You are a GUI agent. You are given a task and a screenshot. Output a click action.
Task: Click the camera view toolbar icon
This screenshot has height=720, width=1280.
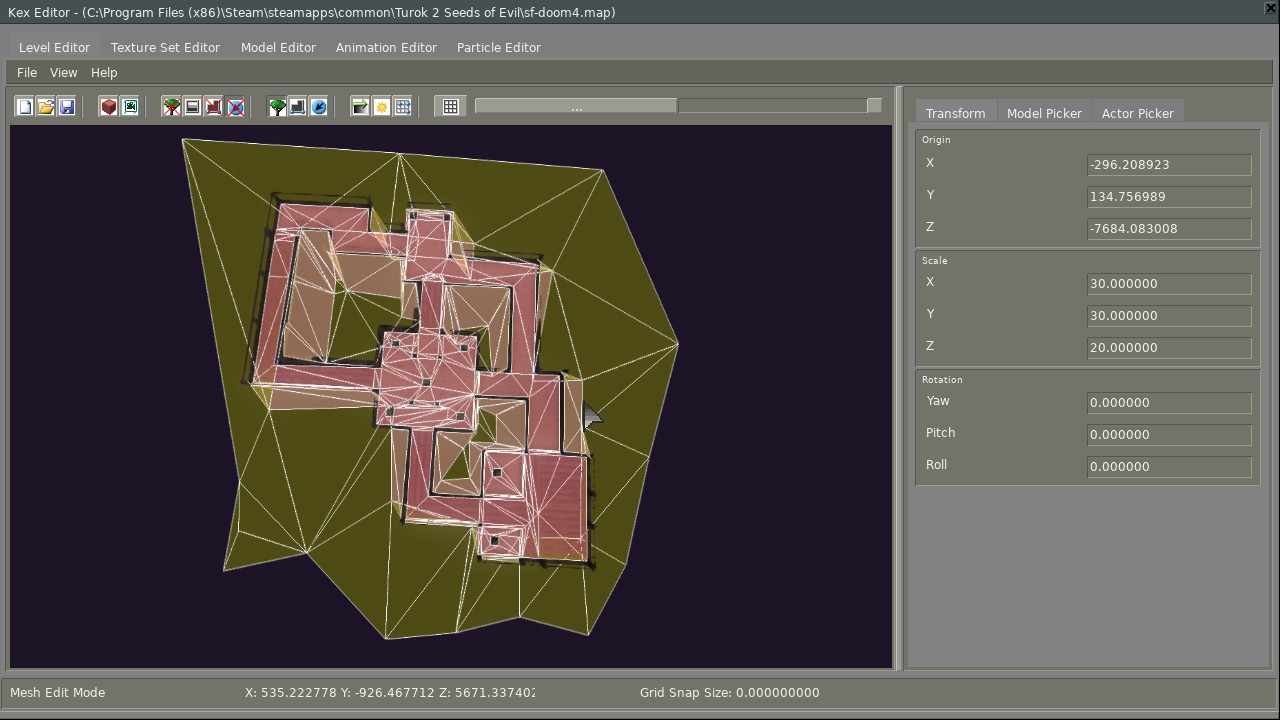coord(130,106)
